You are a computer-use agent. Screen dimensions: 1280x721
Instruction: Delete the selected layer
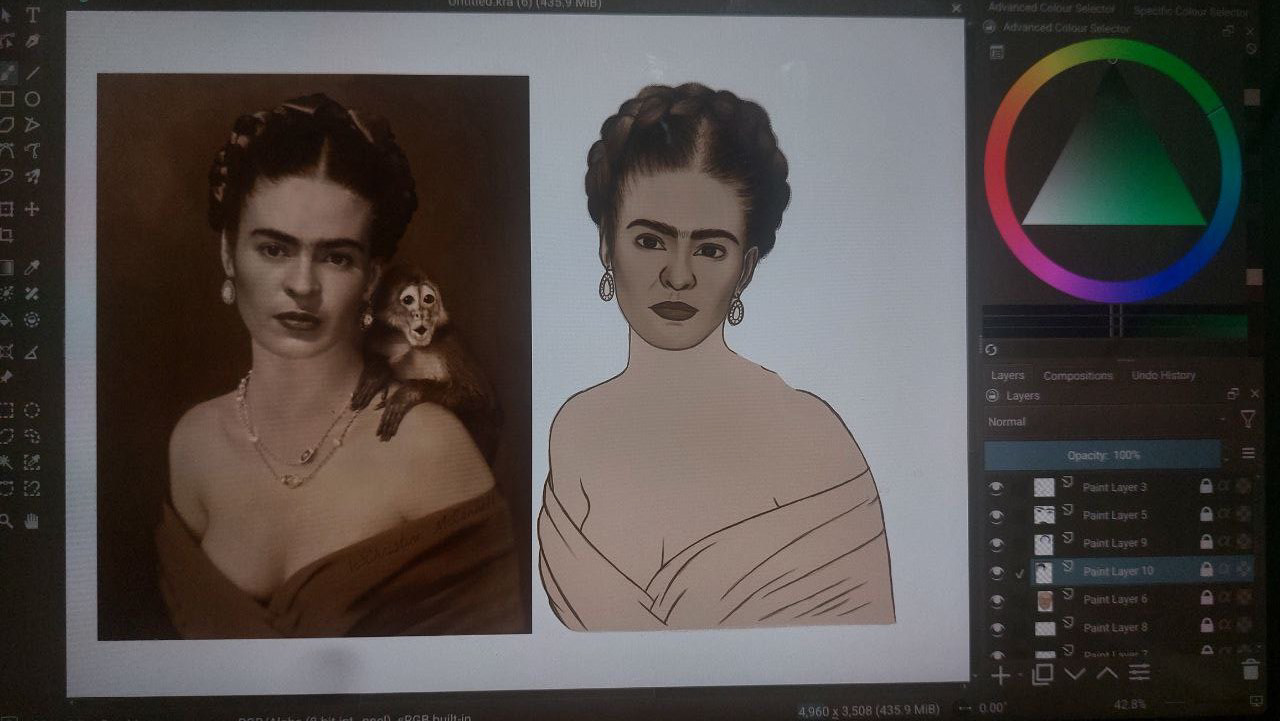coord(1250,670)
